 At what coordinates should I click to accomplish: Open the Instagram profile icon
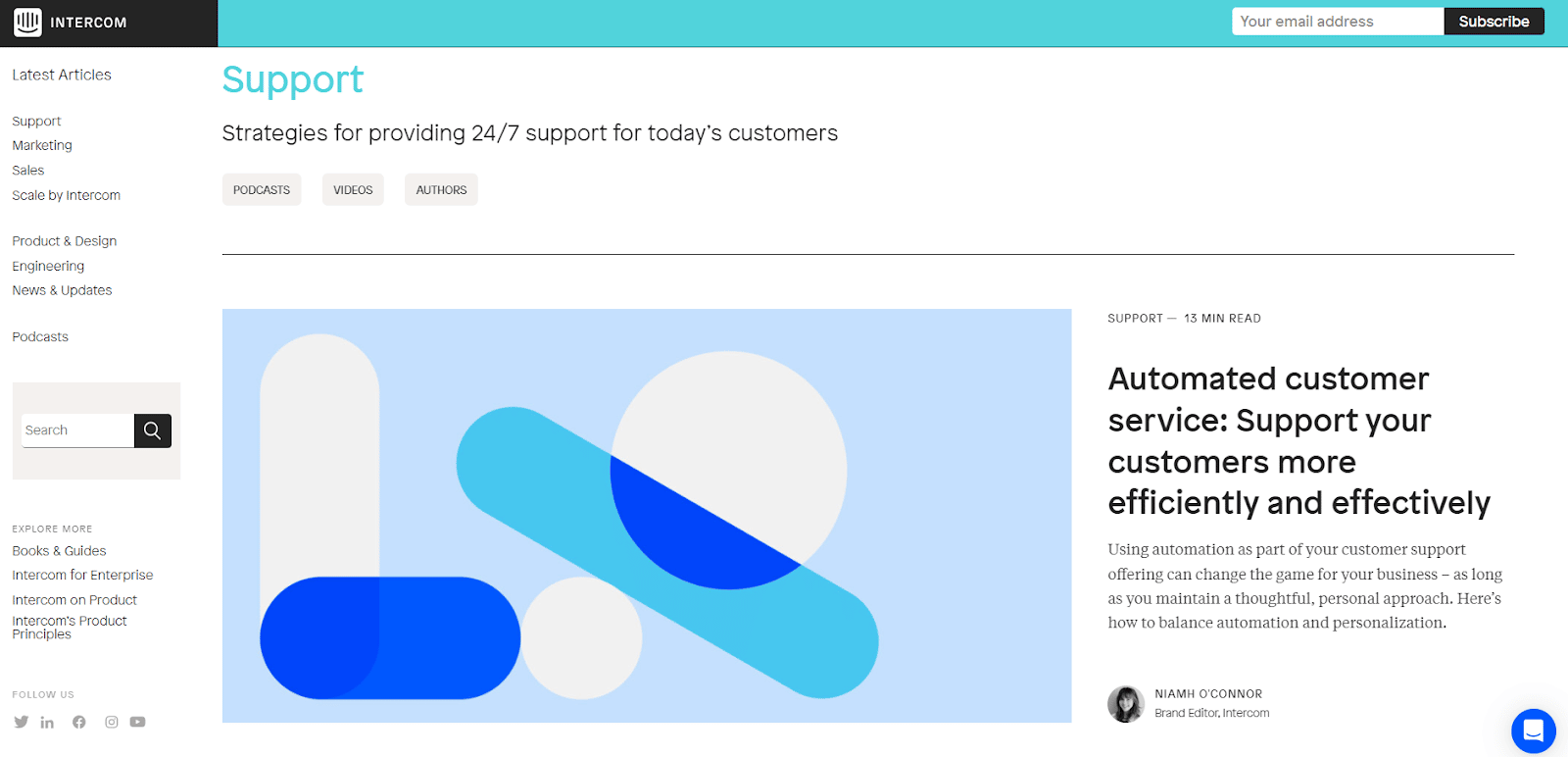click(110, 722)
